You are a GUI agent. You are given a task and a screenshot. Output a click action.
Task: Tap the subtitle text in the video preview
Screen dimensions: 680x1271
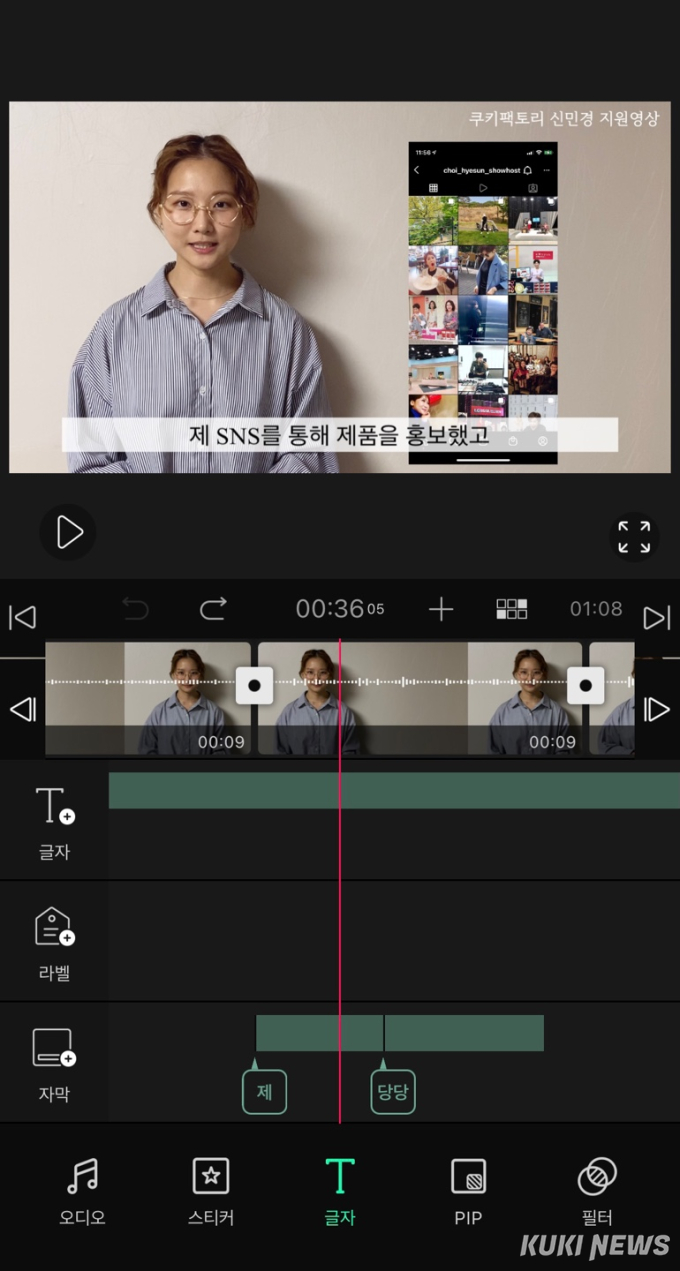point(340,435)
